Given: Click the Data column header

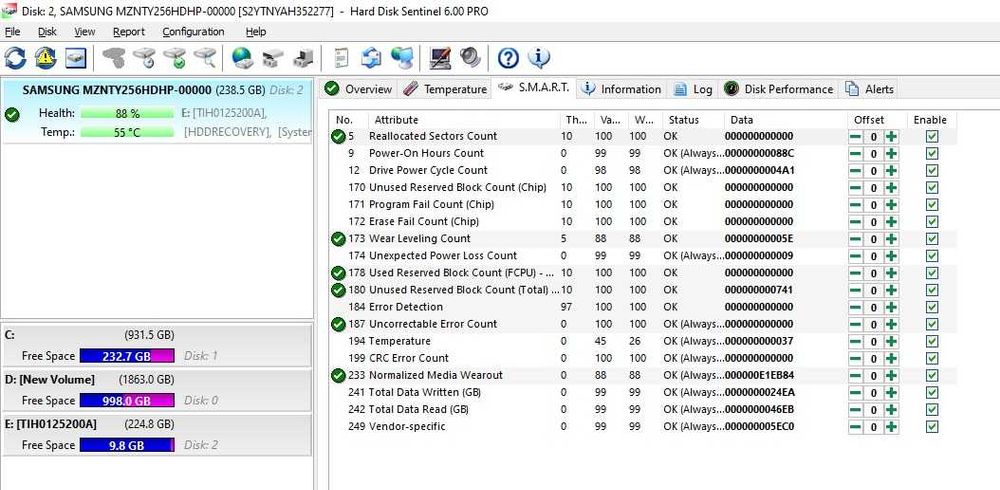Looking at the screenshot, I should point(786,120).
